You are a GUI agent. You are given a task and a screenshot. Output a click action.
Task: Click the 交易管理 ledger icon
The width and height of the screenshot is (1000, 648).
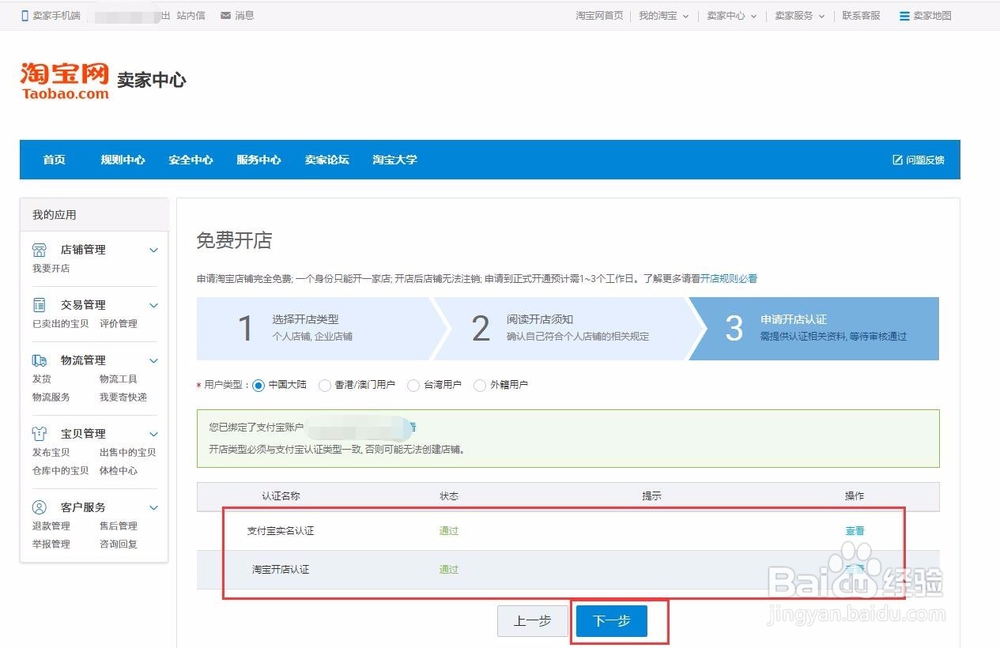40,305
